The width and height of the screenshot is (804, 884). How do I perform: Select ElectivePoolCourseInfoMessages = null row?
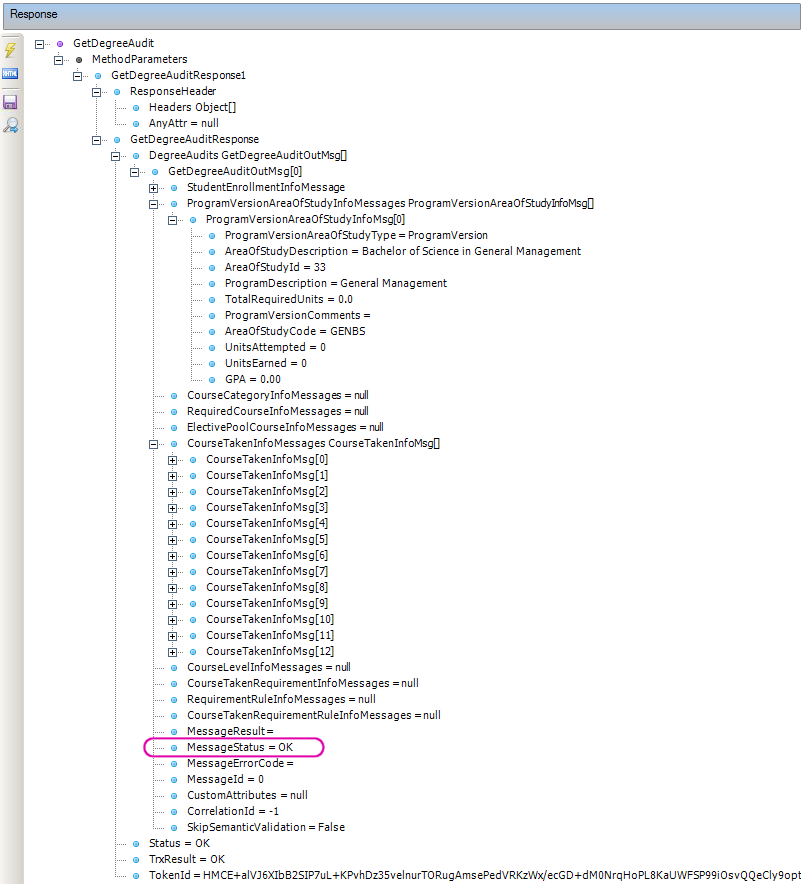(285, 427)
